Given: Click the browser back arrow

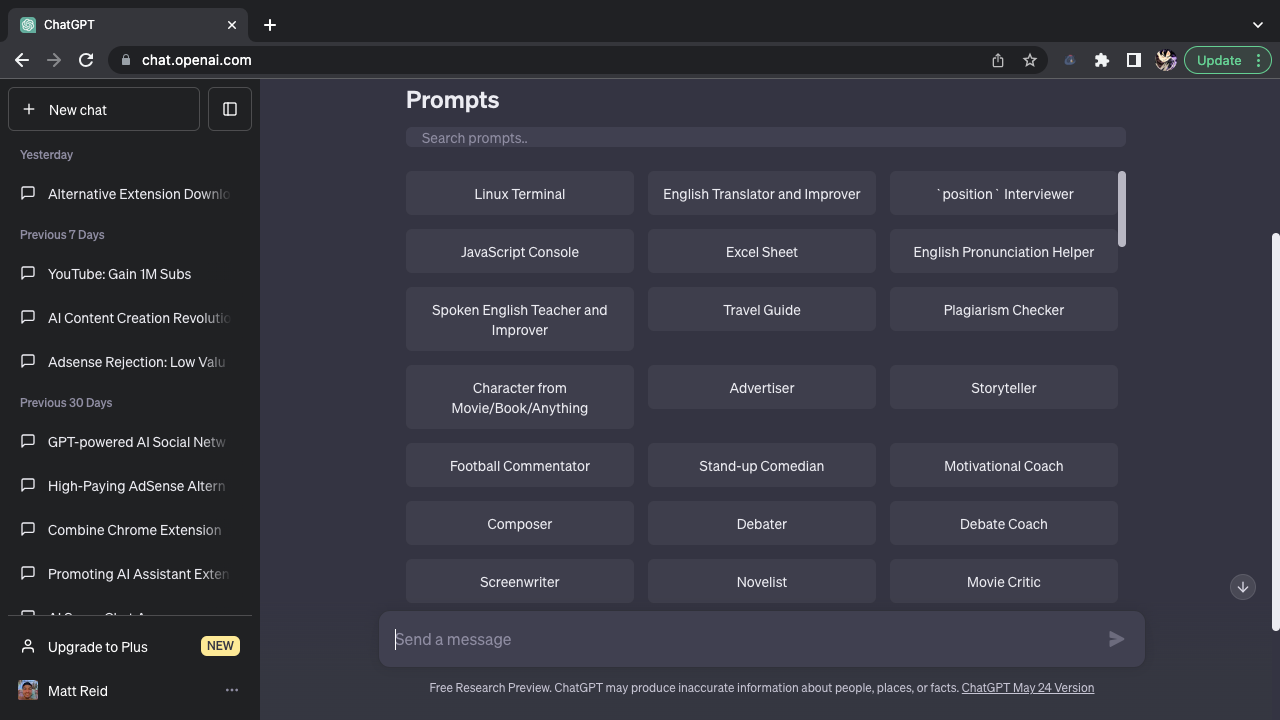Looking at the screenshot, I should (x=22, y=60).
